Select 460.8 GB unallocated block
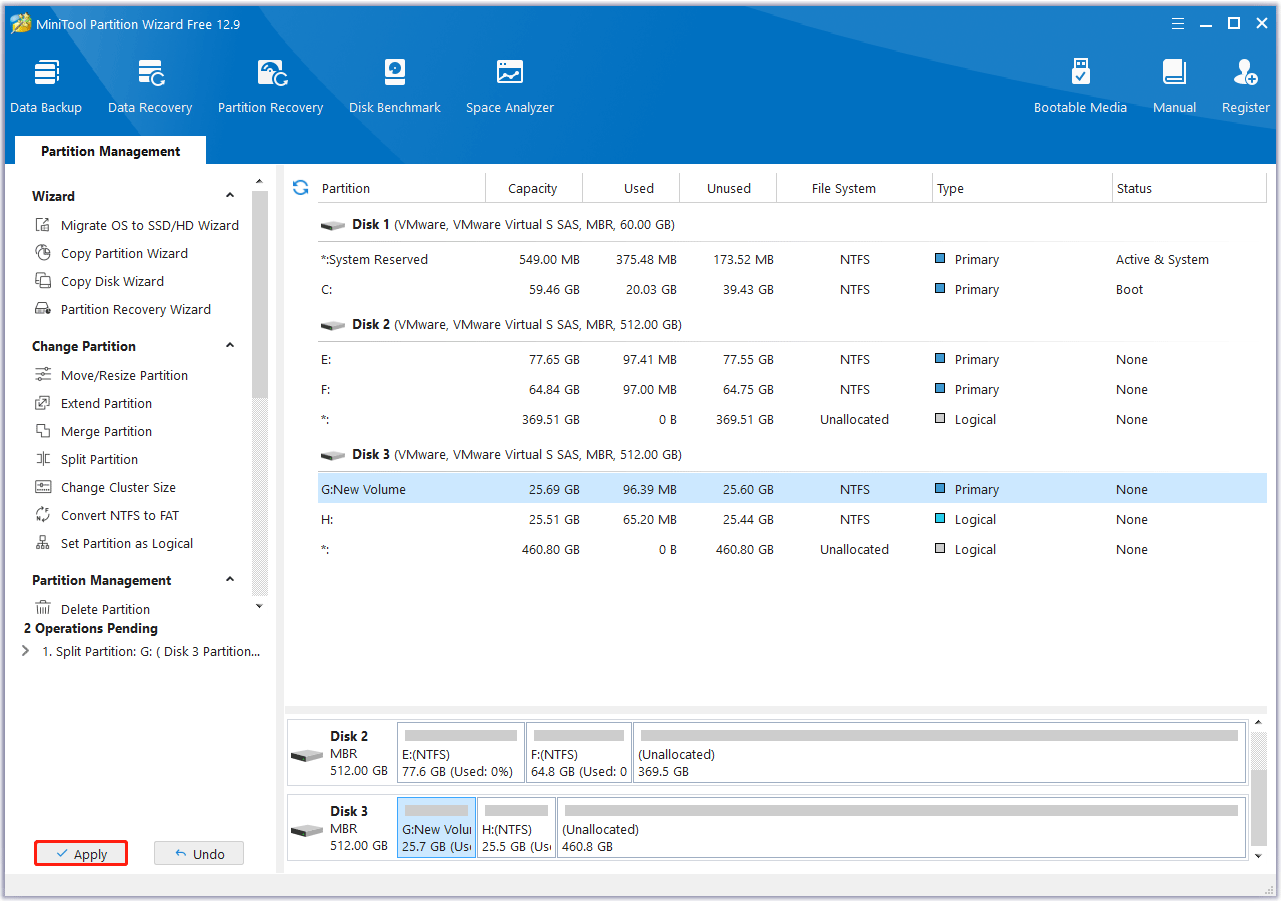 [x=901, y=828]
